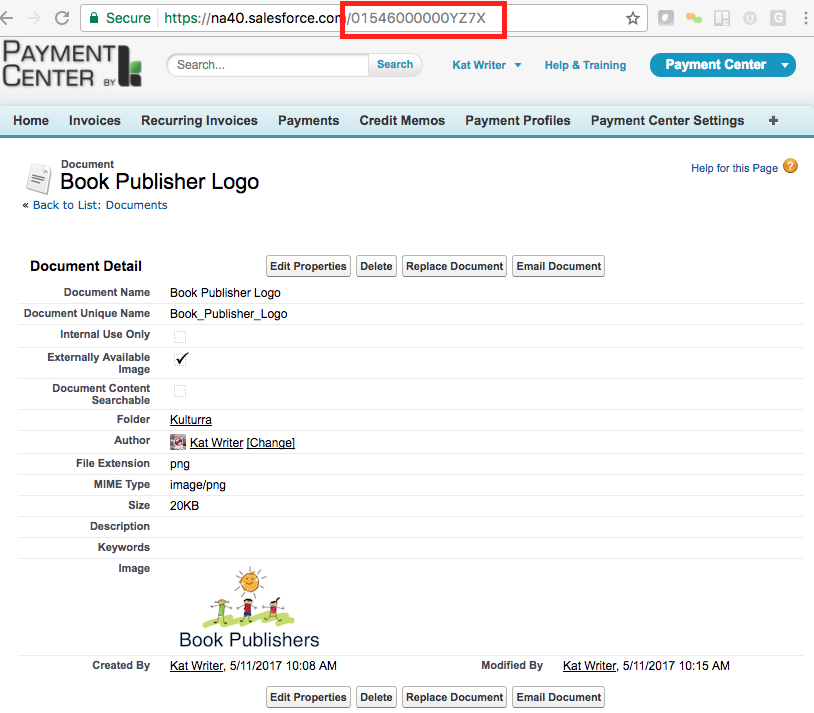814x713 pixels.
Task: Open the Payment Profiles tab
Action: point(518,120)
